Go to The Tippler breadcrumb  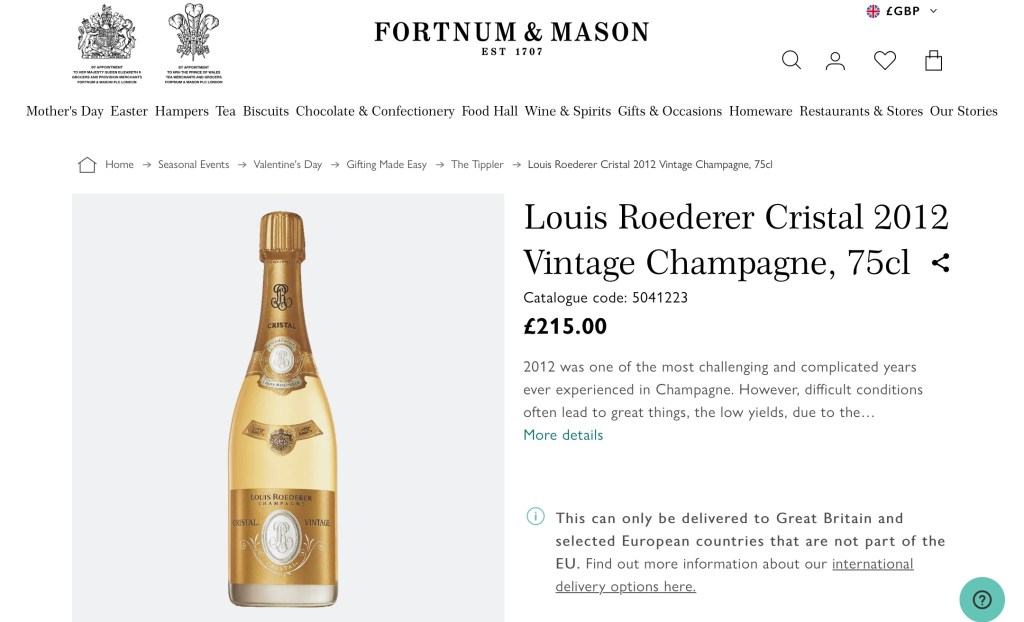(x=477, y=164)
